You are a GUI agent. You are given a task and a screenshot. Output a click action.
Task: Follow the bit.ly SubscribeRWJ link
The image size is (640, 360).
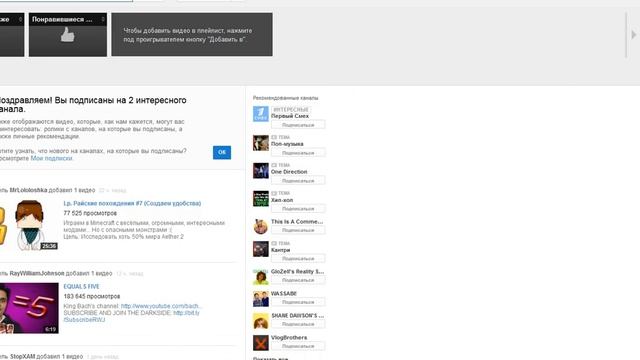tap(131, 316)
